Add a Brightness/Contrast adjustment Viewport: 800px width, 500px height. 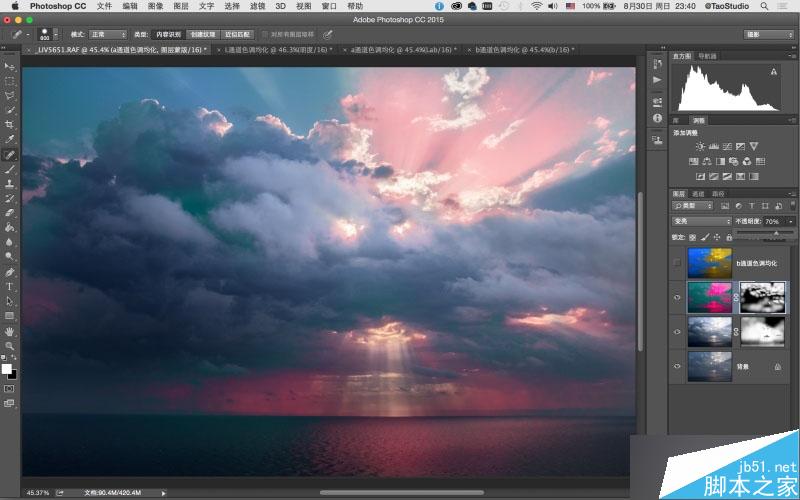point(700,146)
